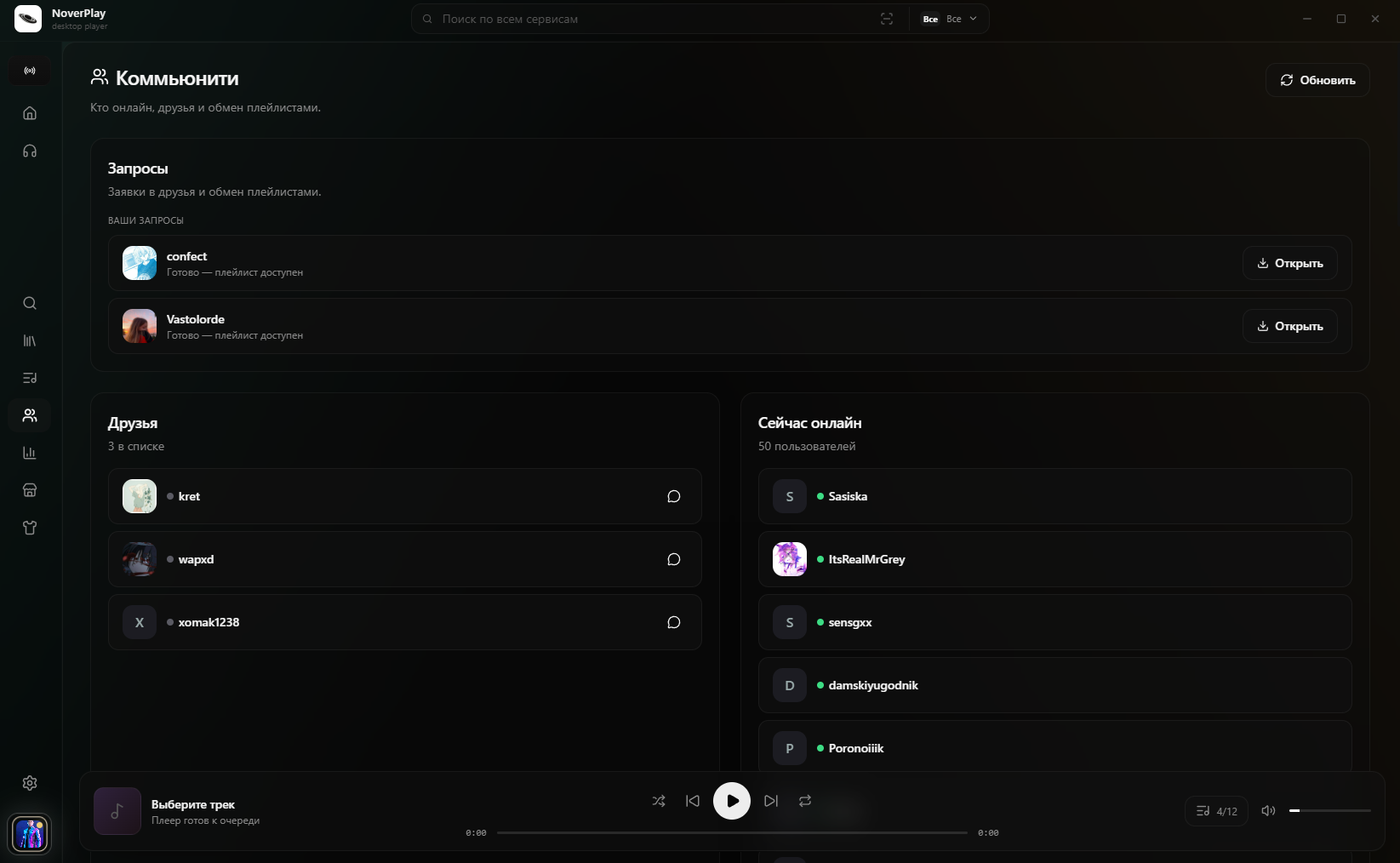Click wapxd's avatar image
This screenshot has height=863, width=1400.
click(x=140, y=559)
